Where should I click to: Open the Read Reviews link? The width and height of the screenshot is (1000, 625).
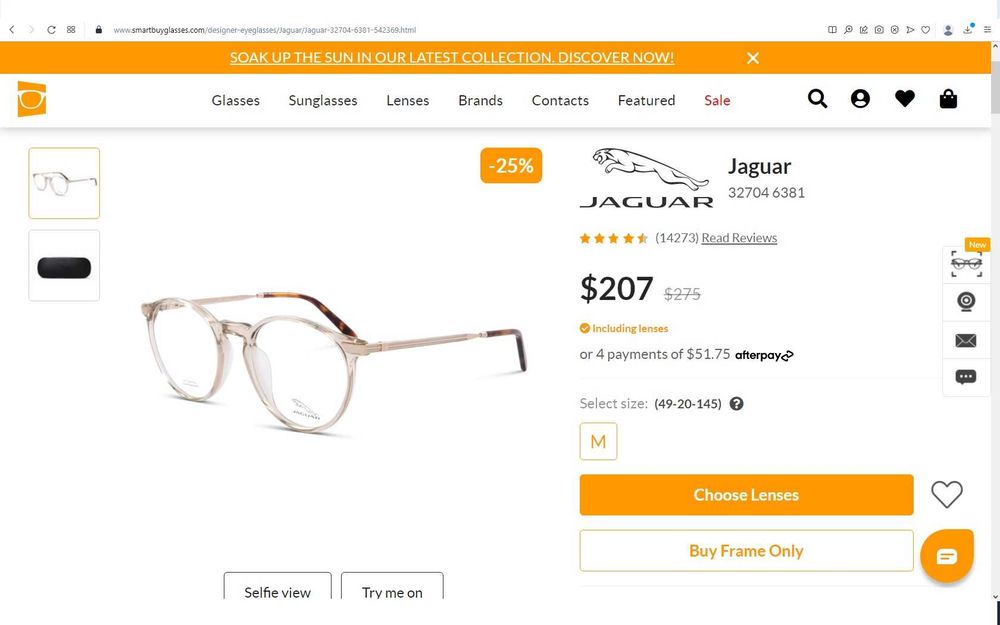739,238
